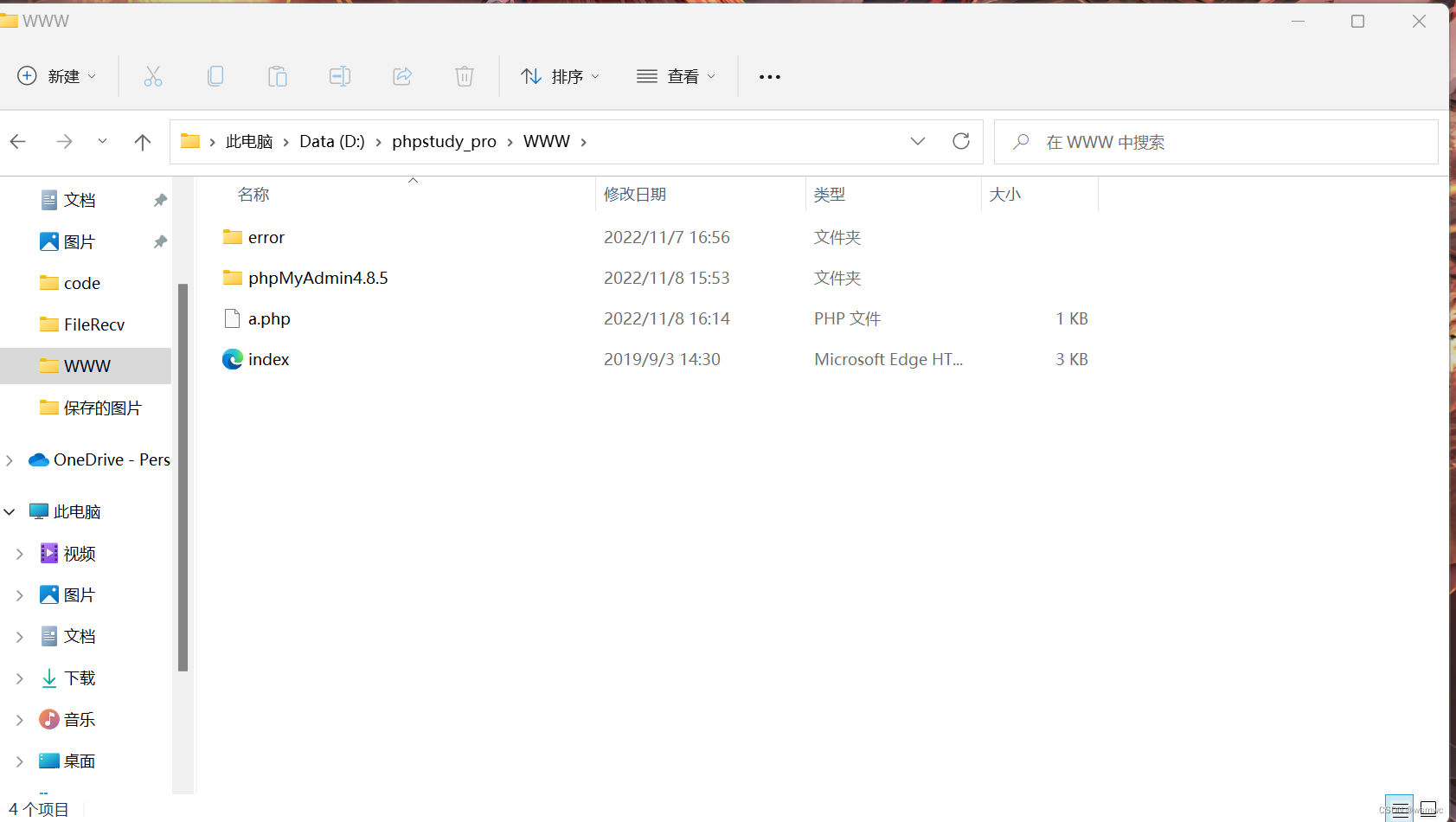Open recent locations dropdown arrow
The height and width of the screenshot is (822, 1456).
102,141
